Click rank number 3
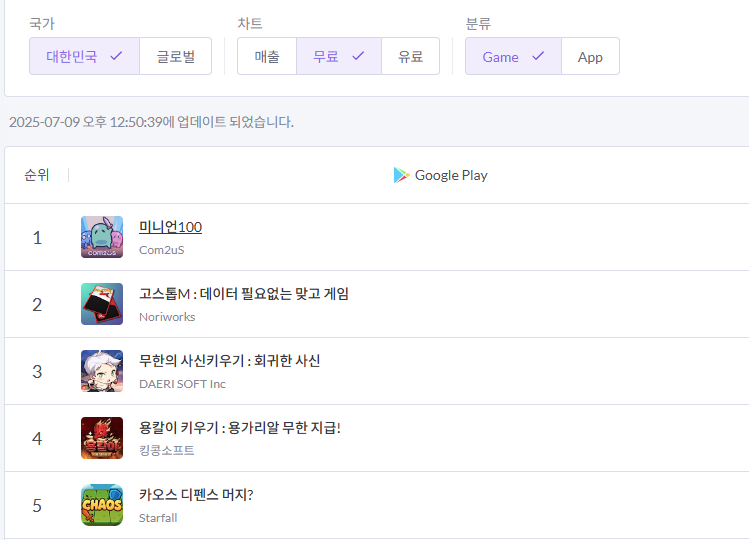749x540 pixels. coord(37,371)
